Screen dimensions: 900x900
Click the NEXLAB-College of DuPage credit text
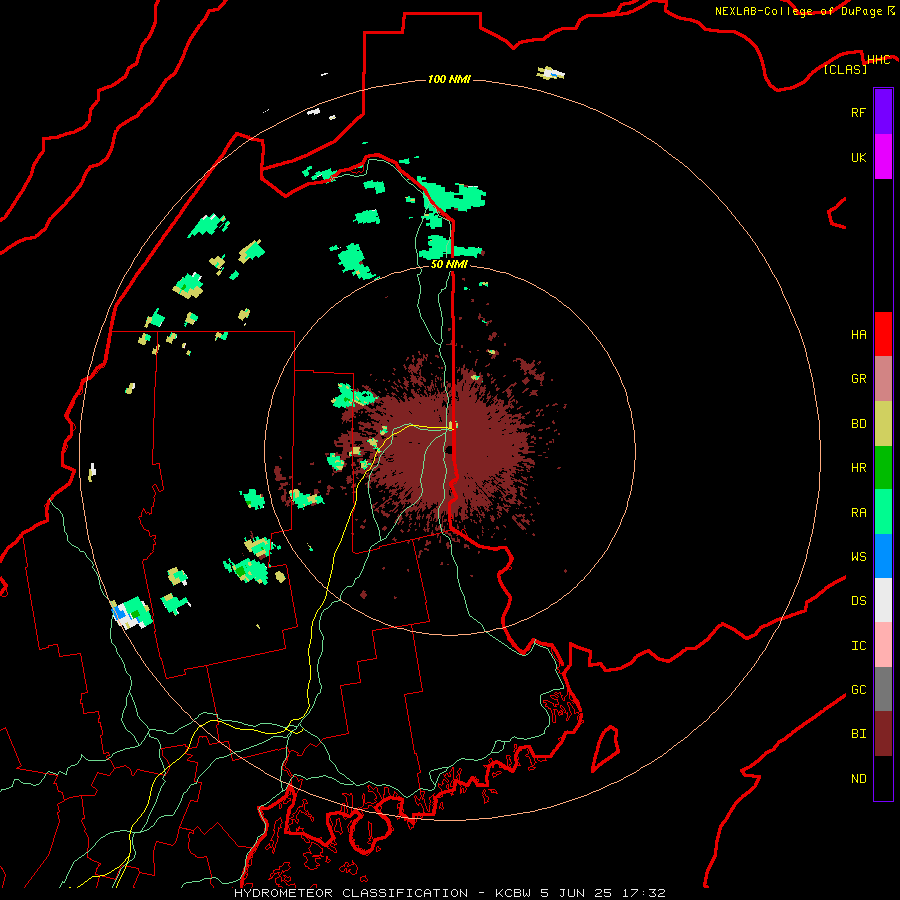coord(799,11)
